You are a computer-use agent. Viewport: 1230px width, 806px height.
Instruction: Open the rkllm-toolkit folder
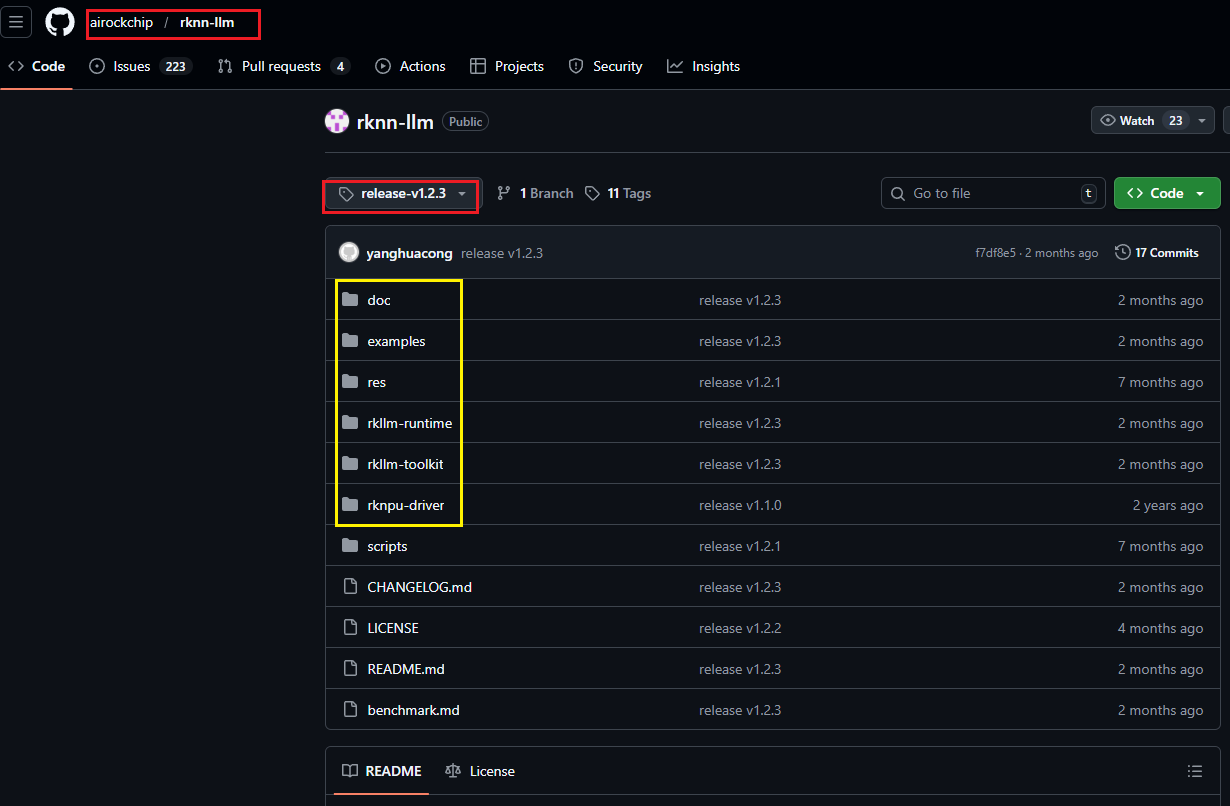pos(405,464)
